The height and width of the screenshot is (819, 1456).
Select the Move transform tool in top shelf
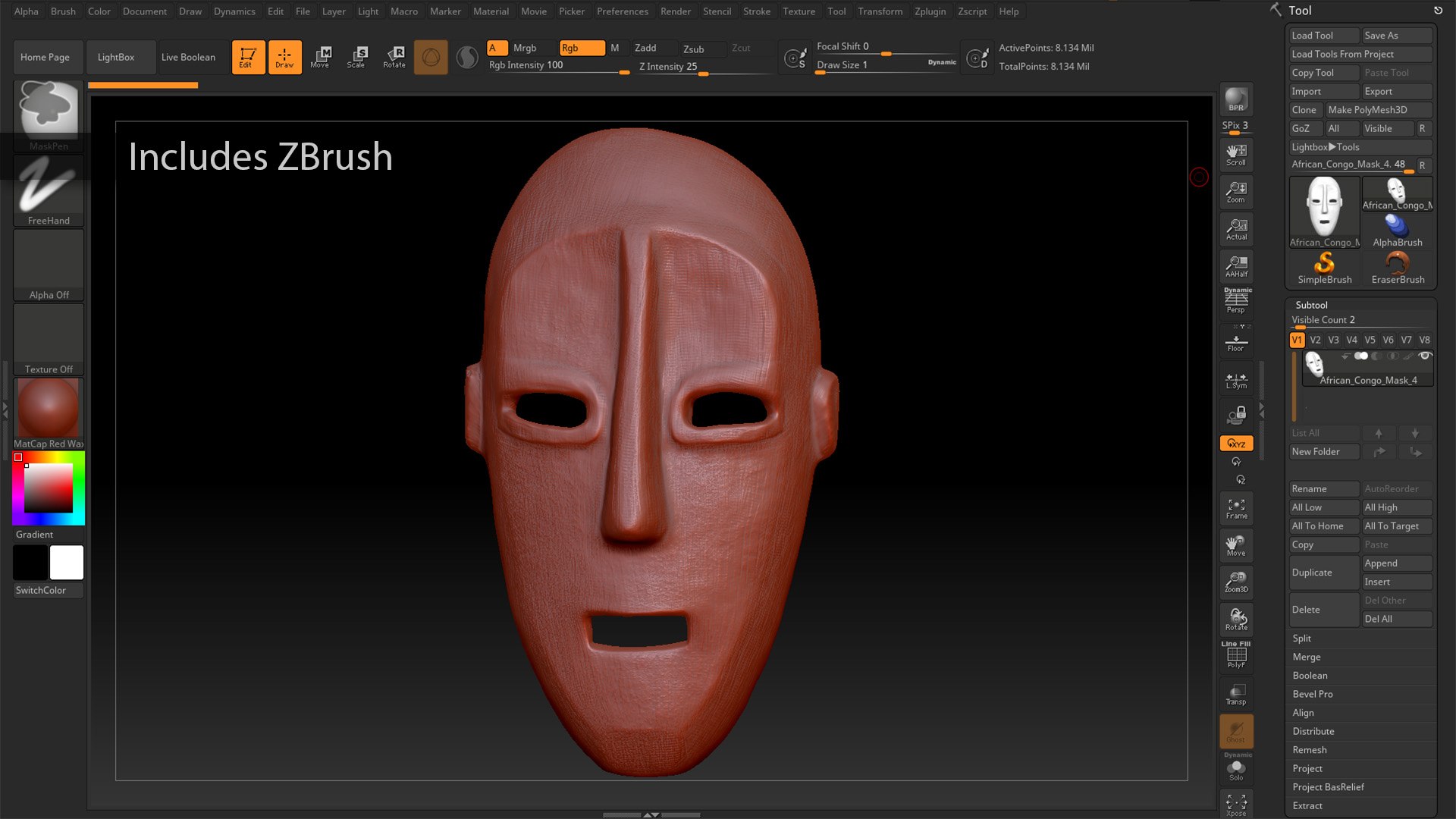pos(320,57)
